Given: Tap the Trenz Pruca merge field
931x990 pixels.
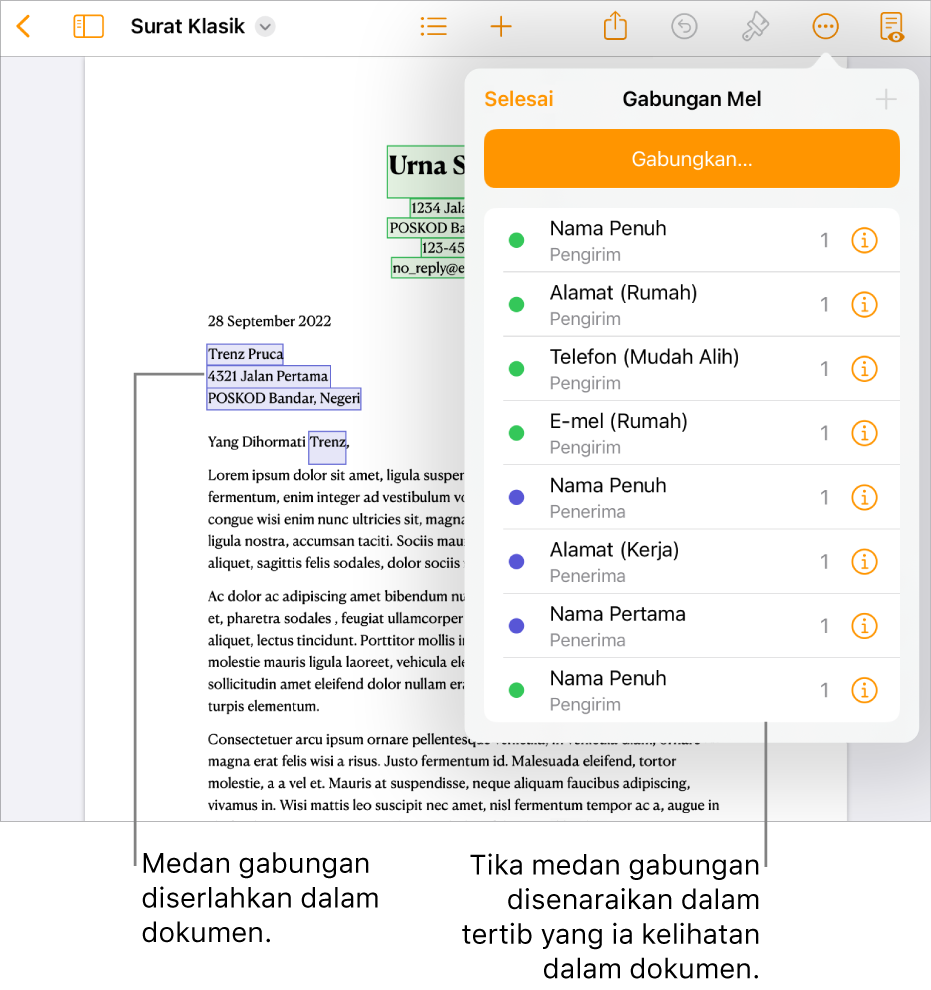Looking at the screenshot, I should point(246,354).
